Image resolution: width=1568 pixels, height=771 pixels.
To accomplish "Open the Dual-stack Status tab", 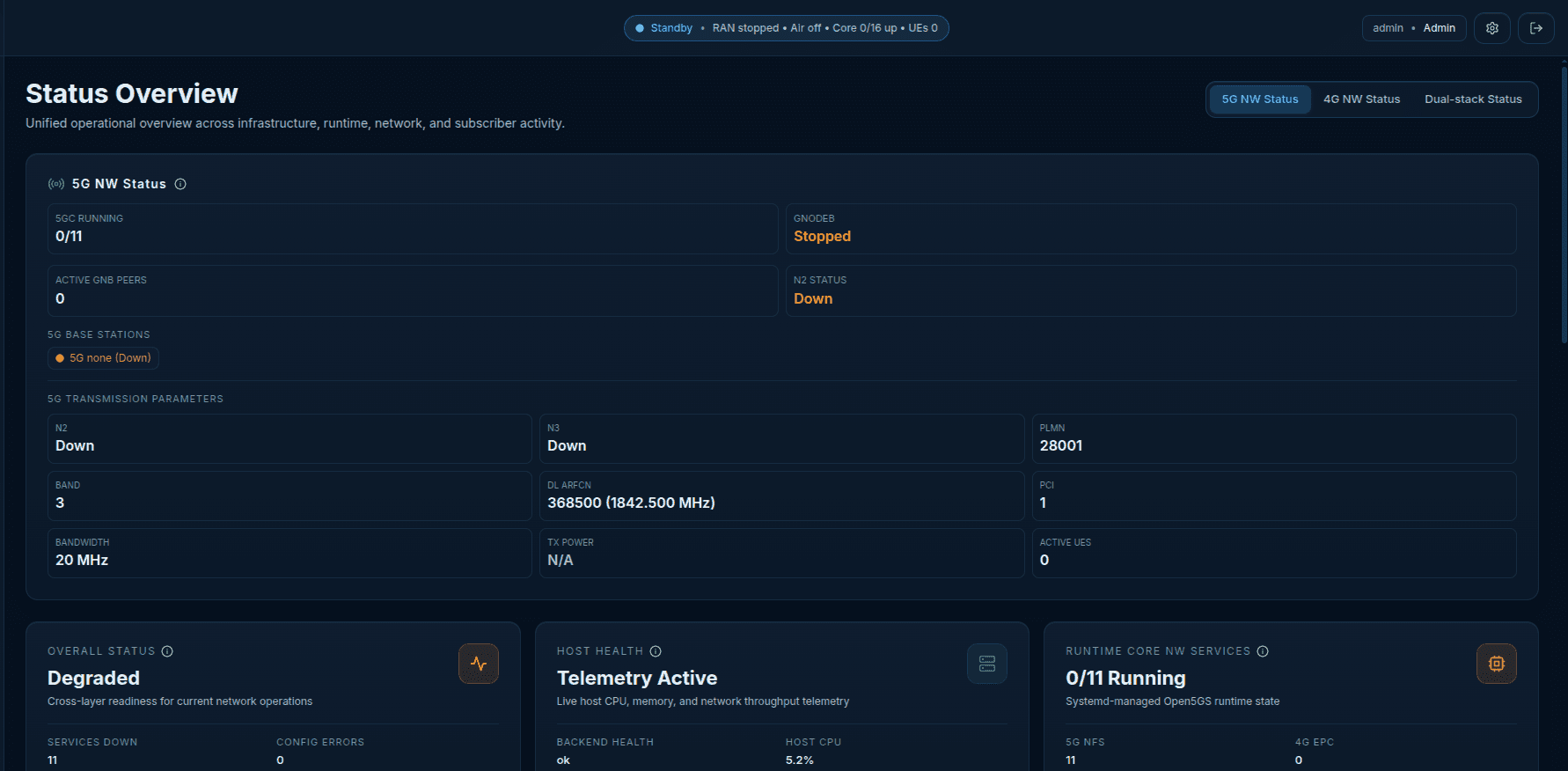I will pos(1473,99).
